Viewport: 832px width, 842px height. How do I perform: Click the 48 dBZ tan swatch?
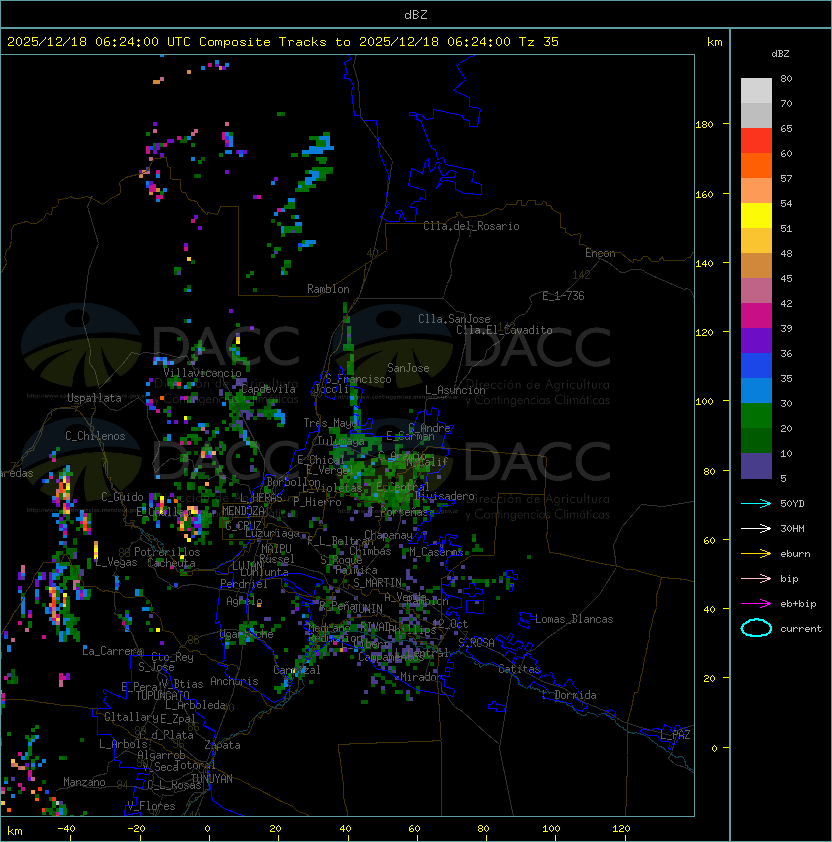point(756,265)
